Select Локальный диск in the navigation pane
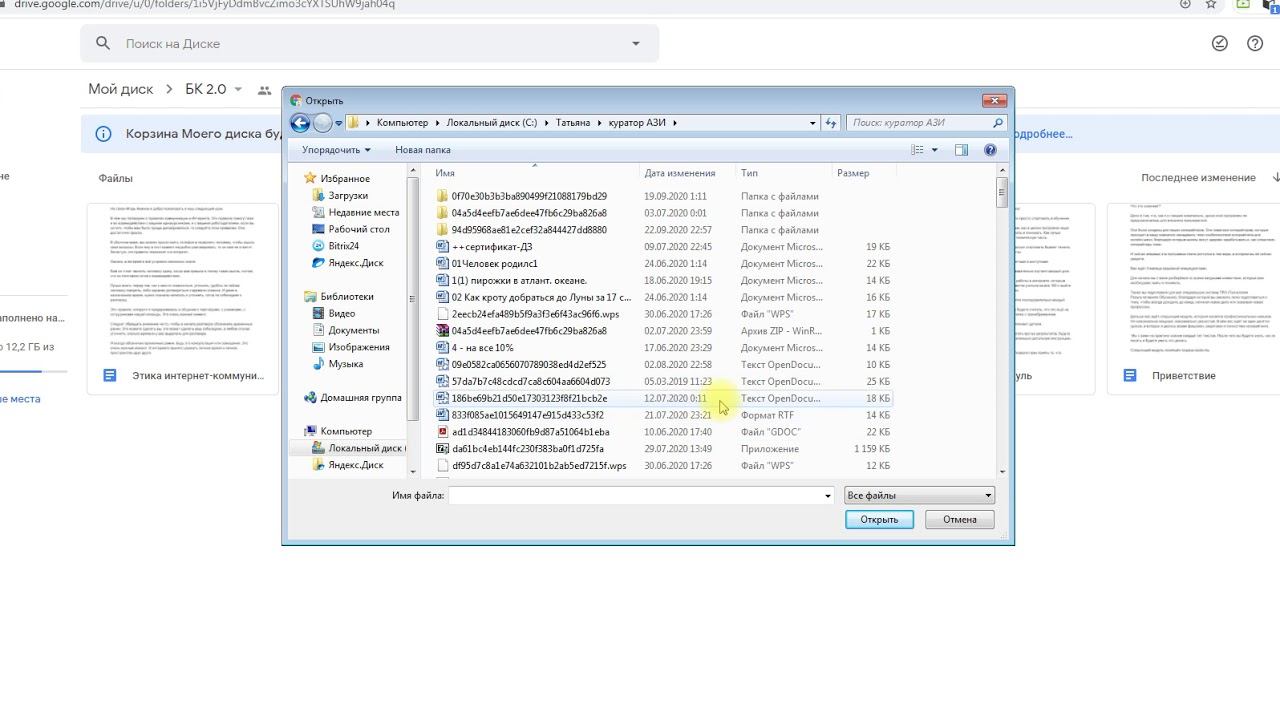 (365, 448)
